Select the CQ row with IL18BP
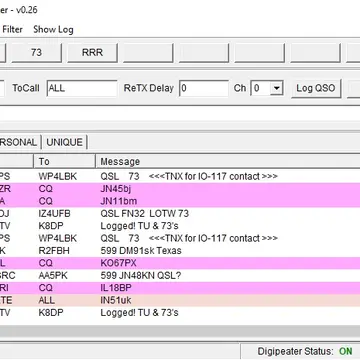 [180, 288]
